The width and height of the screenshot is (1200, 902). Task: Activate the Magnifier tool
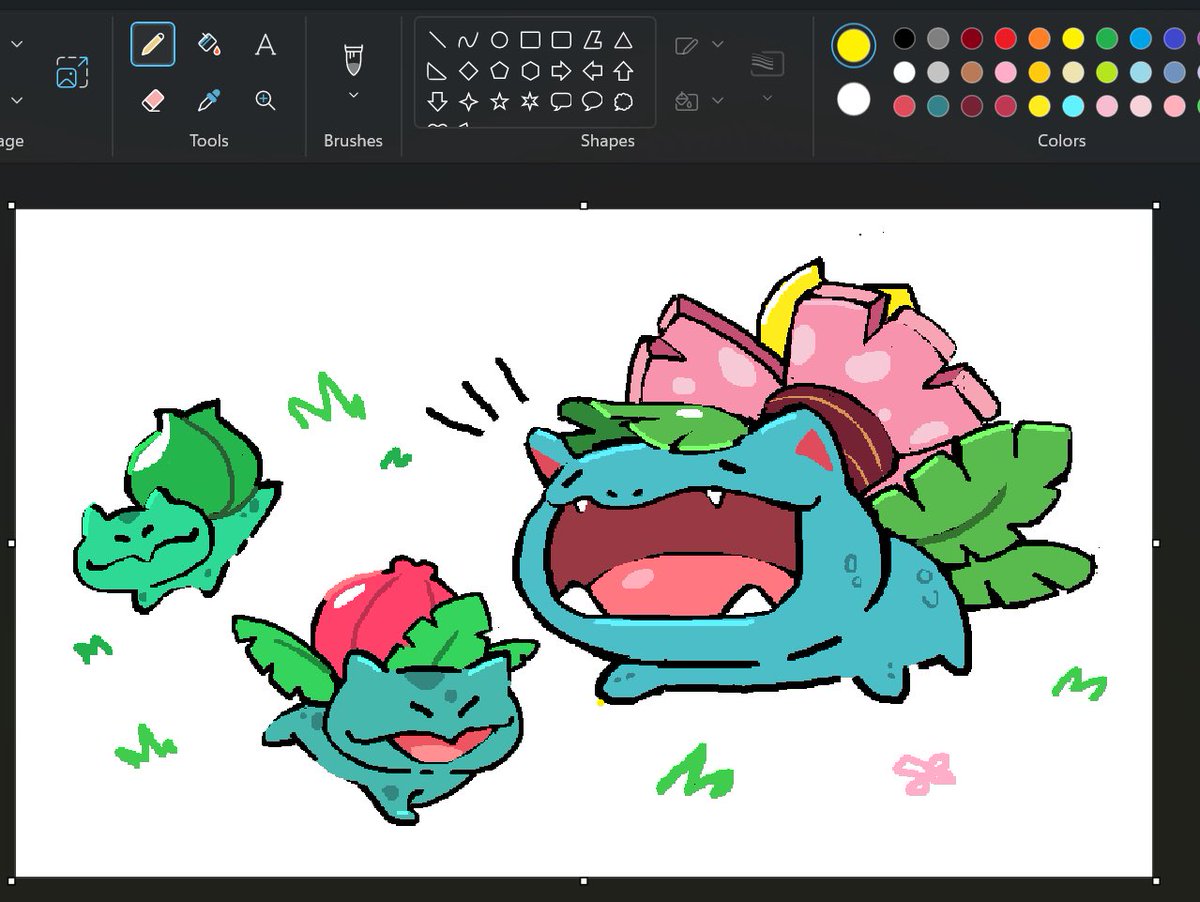265,100
